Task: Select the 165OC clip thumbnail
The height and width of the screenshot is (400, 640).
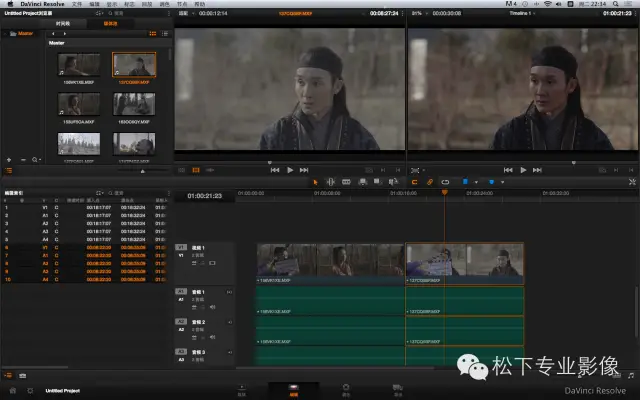Action: pyautogui.click(x=134, y=104)
